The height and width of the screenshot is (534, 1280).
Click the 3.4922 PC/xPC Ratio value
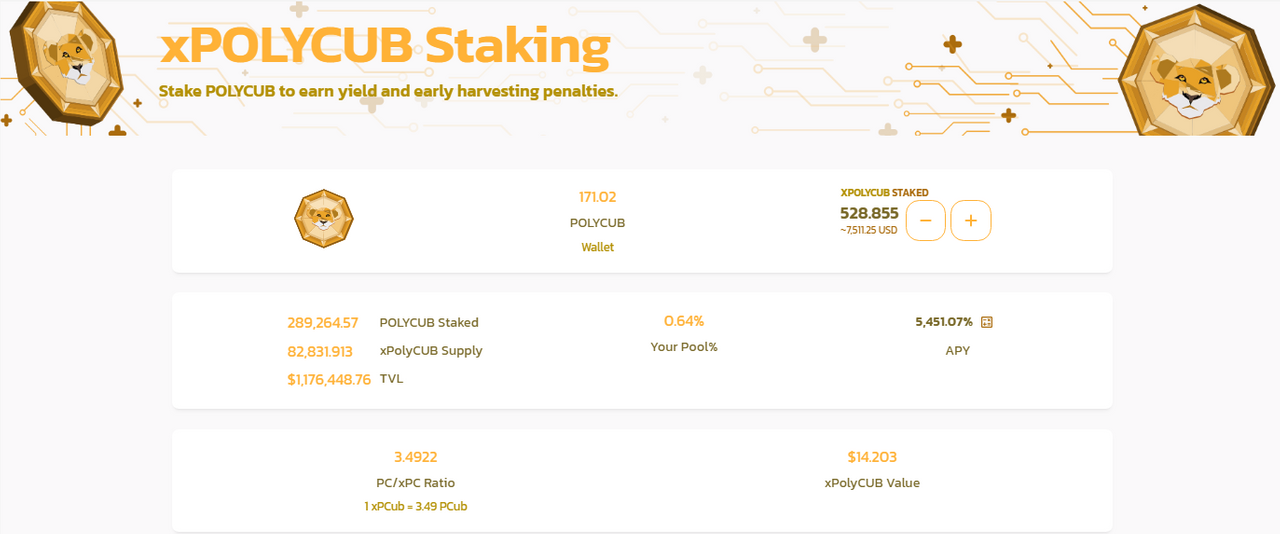(x=415, y=457)
